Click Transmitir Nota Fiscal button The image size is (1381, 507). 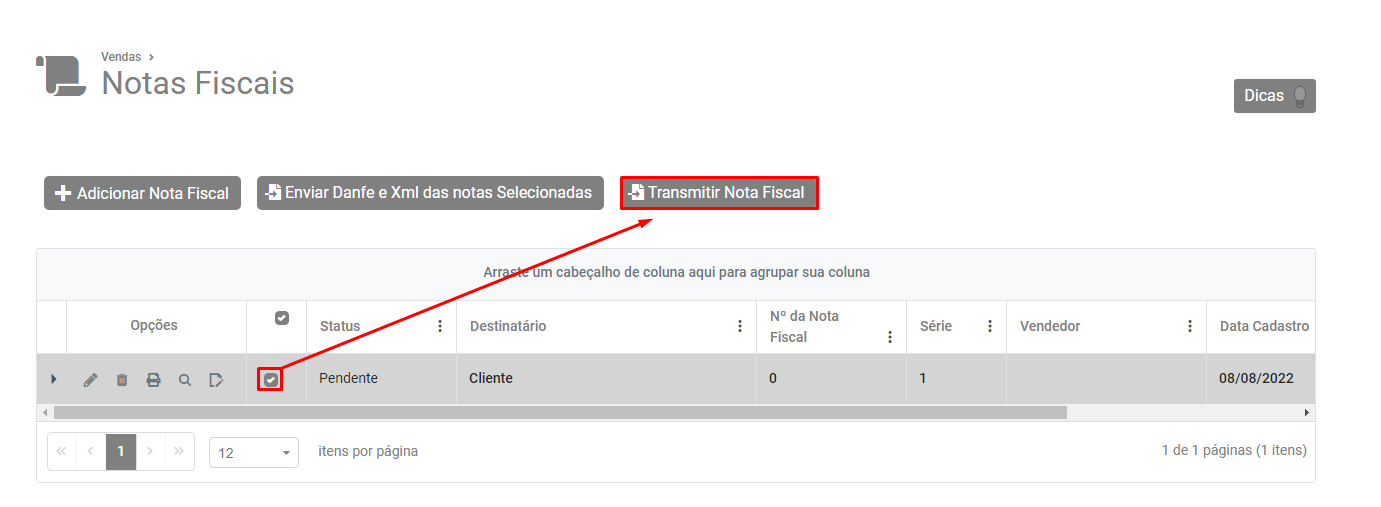(x=720, y=193)
